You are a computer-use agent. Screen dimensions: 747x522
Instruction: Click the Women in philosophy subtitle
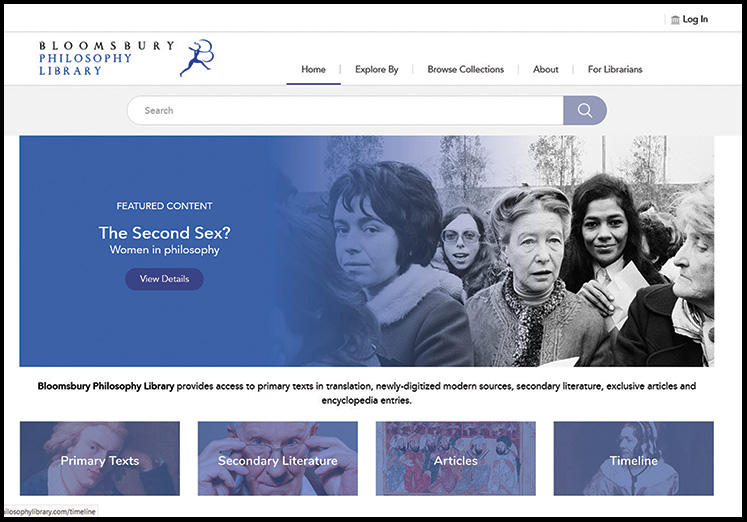164,250
